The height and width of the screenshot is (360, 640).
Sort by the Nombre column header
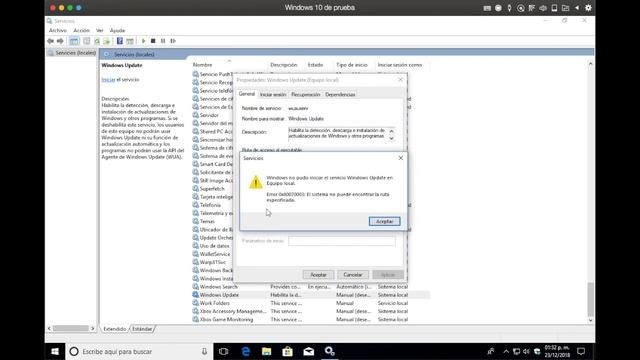point(229,65)
